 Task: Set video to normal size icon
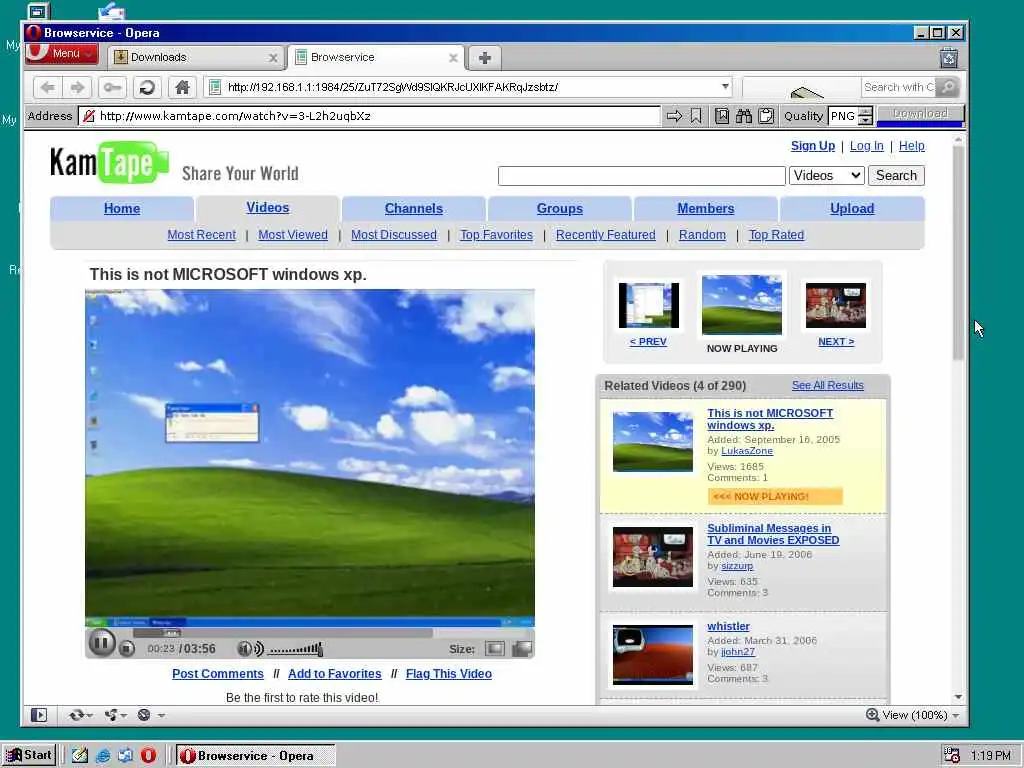[x=495, y=648]
